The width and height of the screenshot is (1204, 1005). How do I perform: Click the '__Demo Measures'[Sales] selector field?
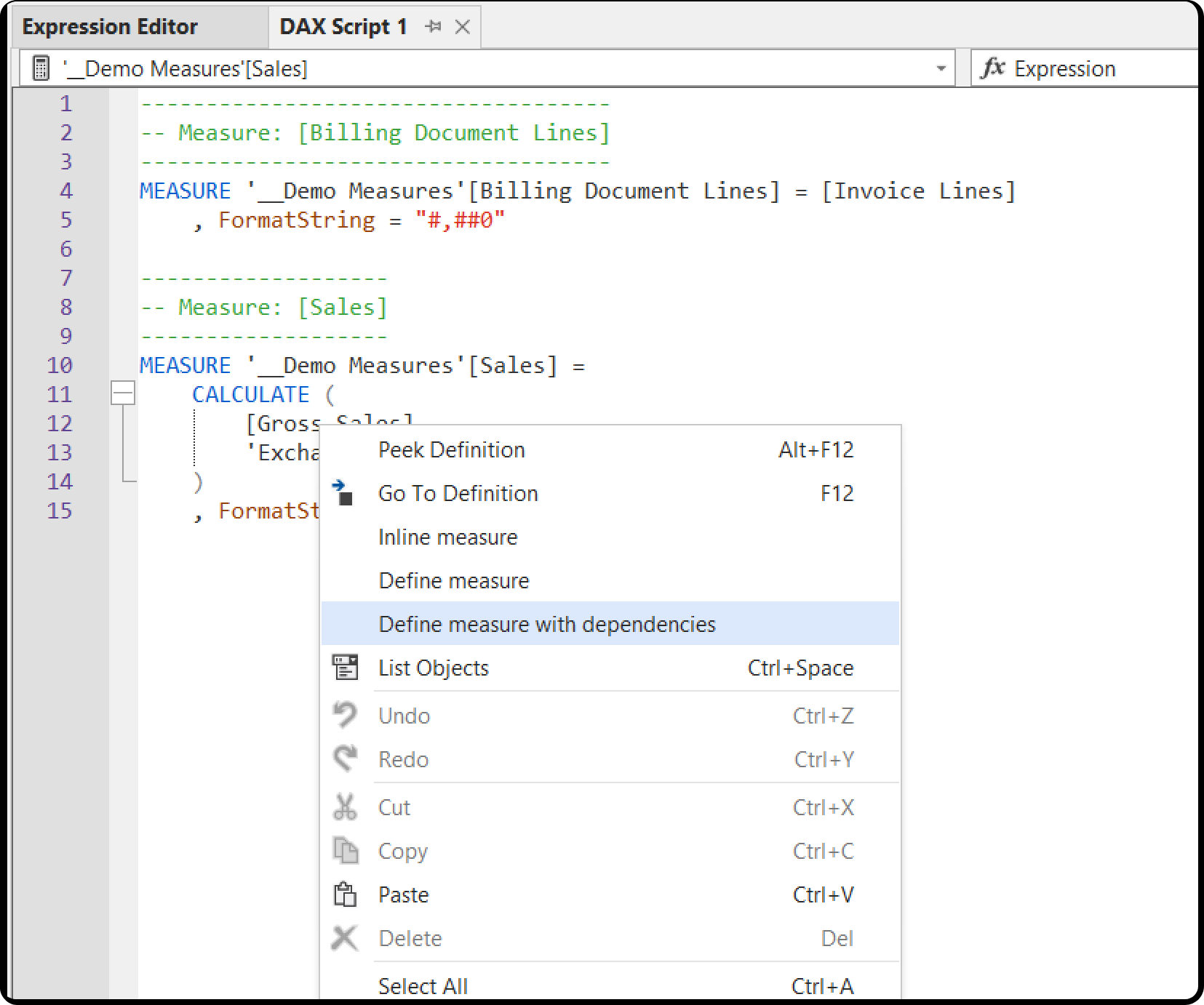487,68
